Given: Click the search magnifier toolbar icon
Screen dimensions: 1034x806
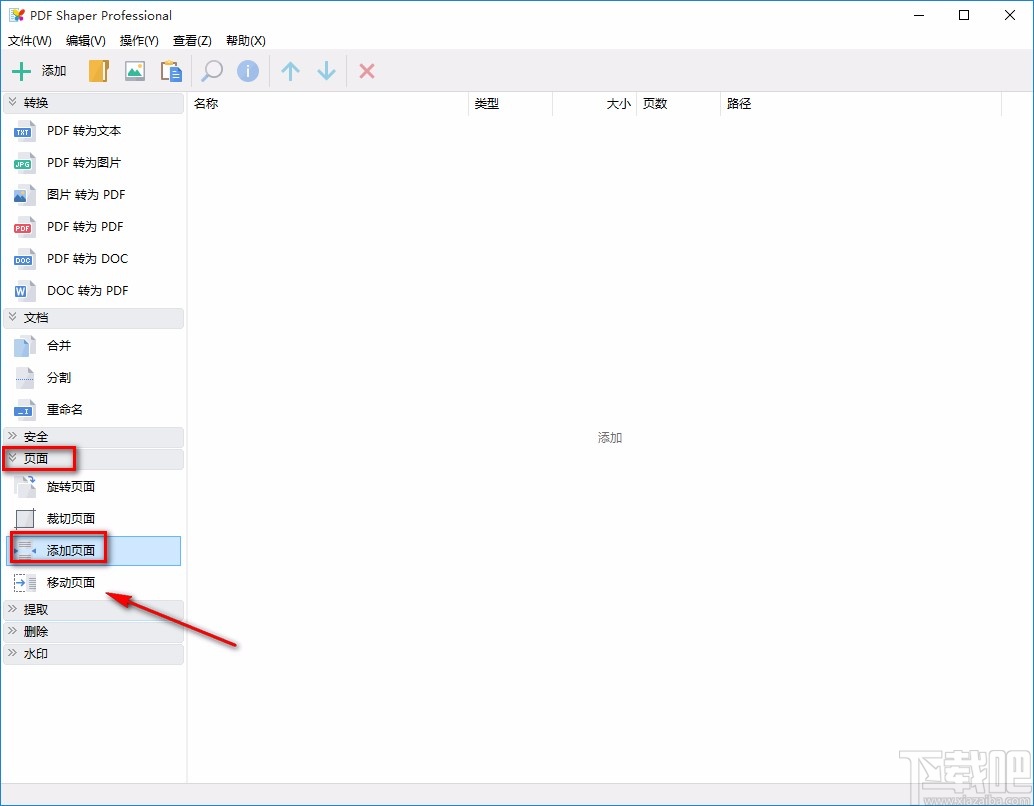Looking at the screenshot, I should (x=210, y=71).
